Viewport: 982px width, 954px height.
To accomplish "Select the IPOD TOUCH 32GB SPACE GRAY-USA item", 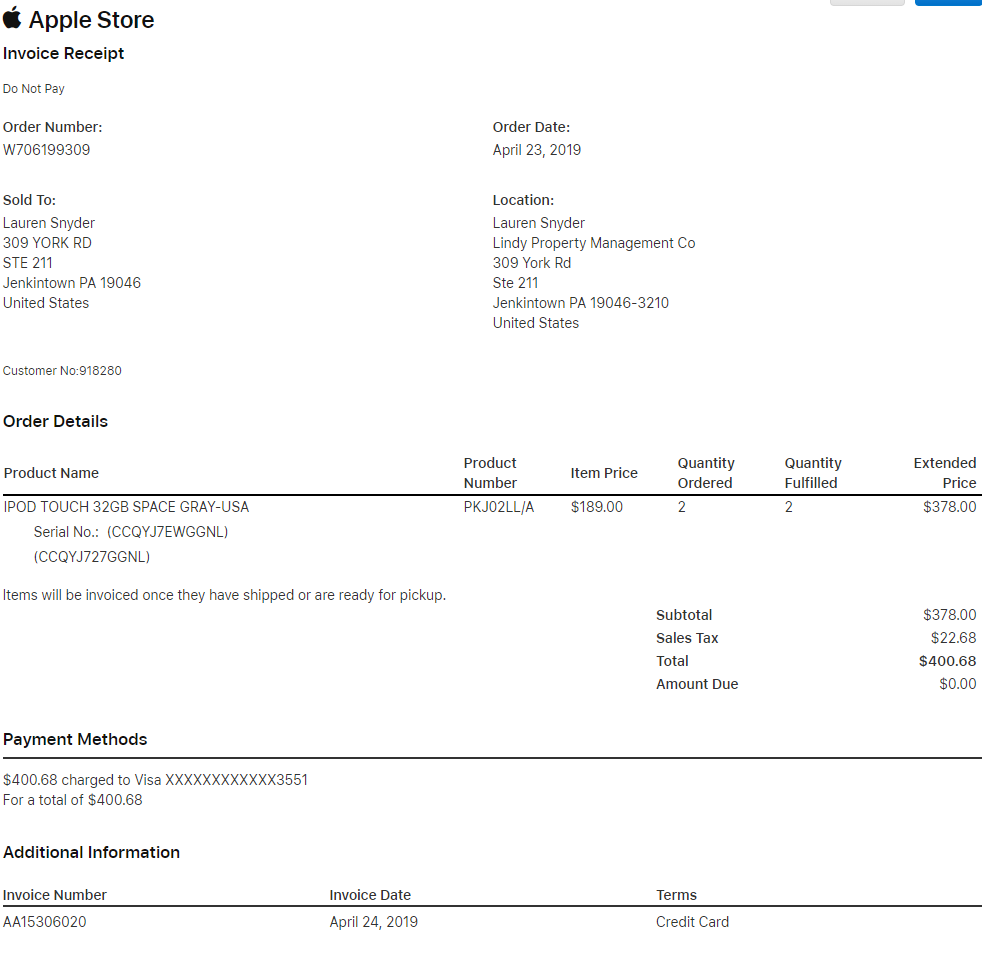I will (x=126, y=507).
